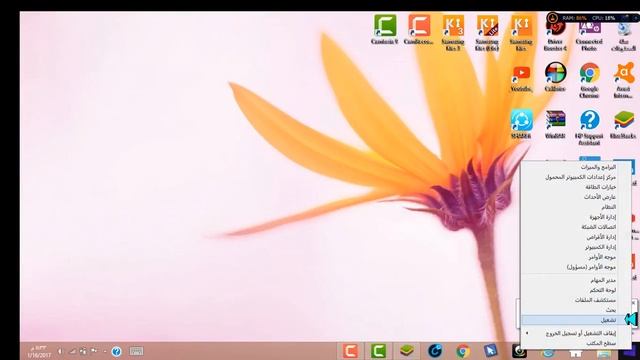Click the cursor-arrow app icon in taskbar
This screenshot has height=360, width=640.
click(x=491, y=351)
